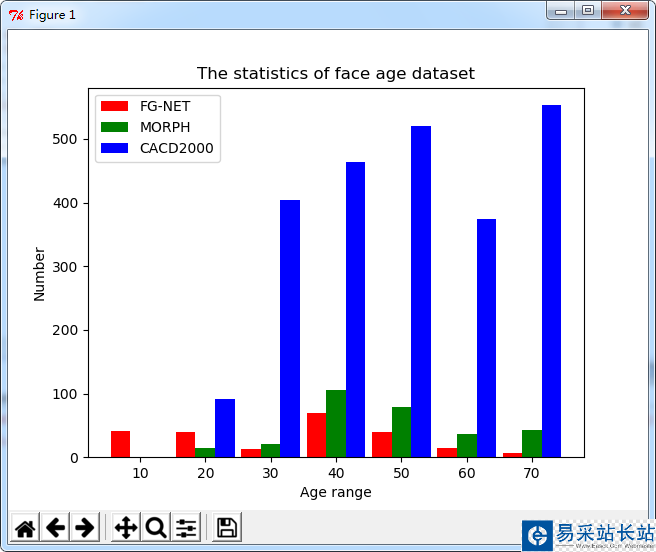Click the CACD2000 legend label
Viewport: 656px width, 552px height.
pos(177,148)
